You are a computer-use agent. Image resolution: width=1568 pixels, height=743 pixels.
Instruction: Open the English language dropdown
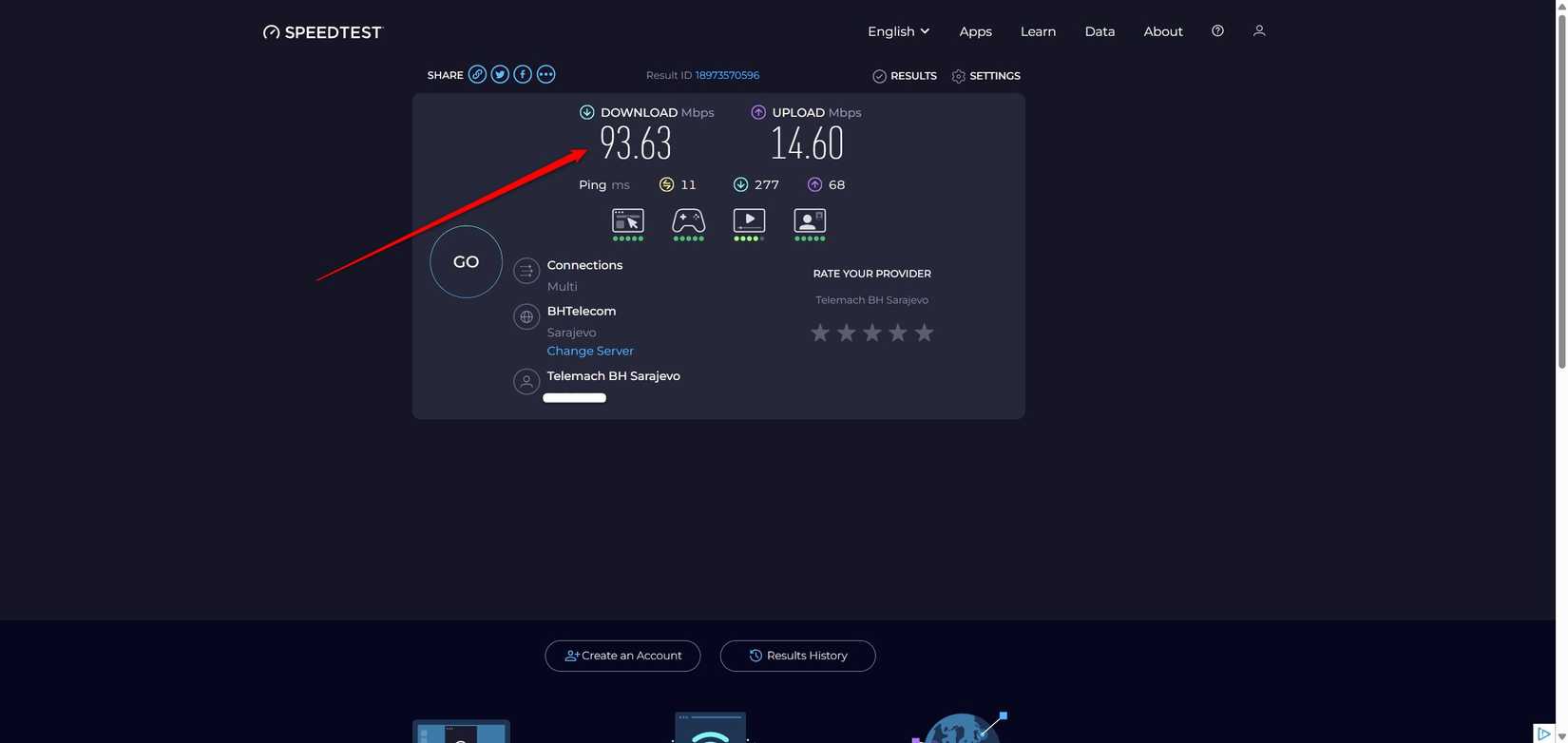[898, 31]
